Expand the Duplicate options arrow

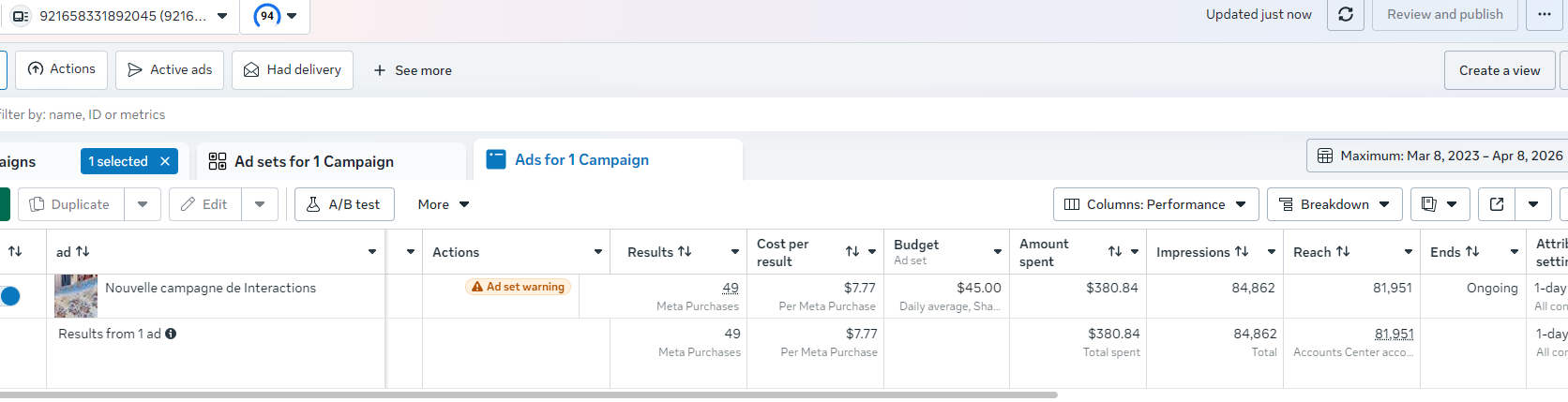tap(143, 204)
